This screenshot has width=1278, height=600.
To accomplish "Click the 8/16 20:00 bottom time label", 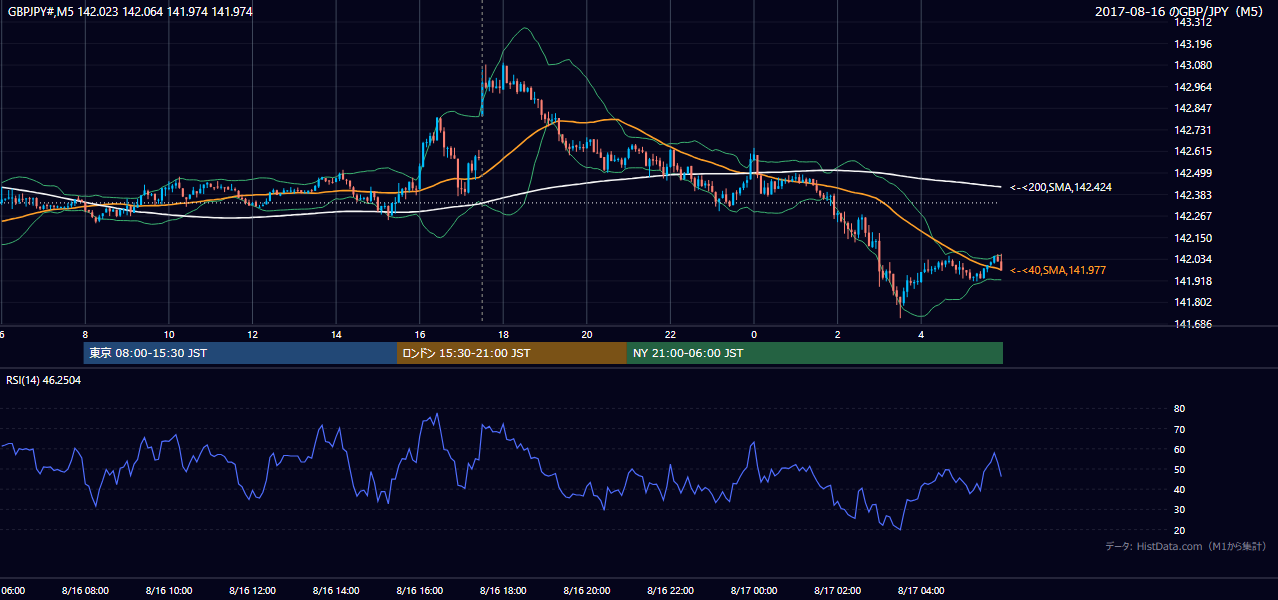I will click(x=587, y=590).
